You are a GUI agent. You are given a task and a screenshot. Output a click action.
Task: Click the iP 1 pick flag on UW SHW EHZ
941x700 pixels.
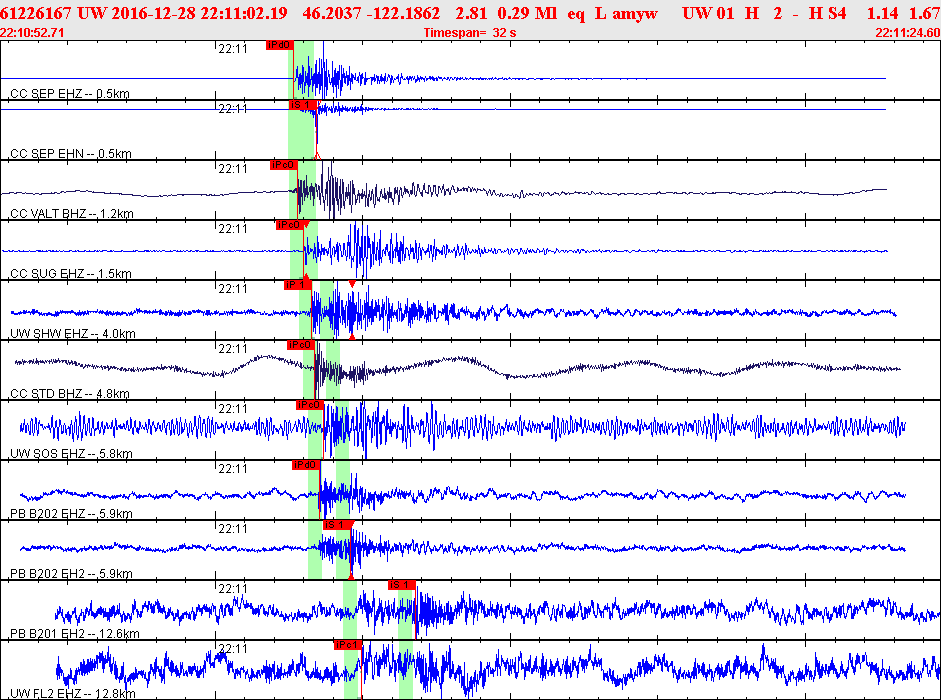coord(298,285)
